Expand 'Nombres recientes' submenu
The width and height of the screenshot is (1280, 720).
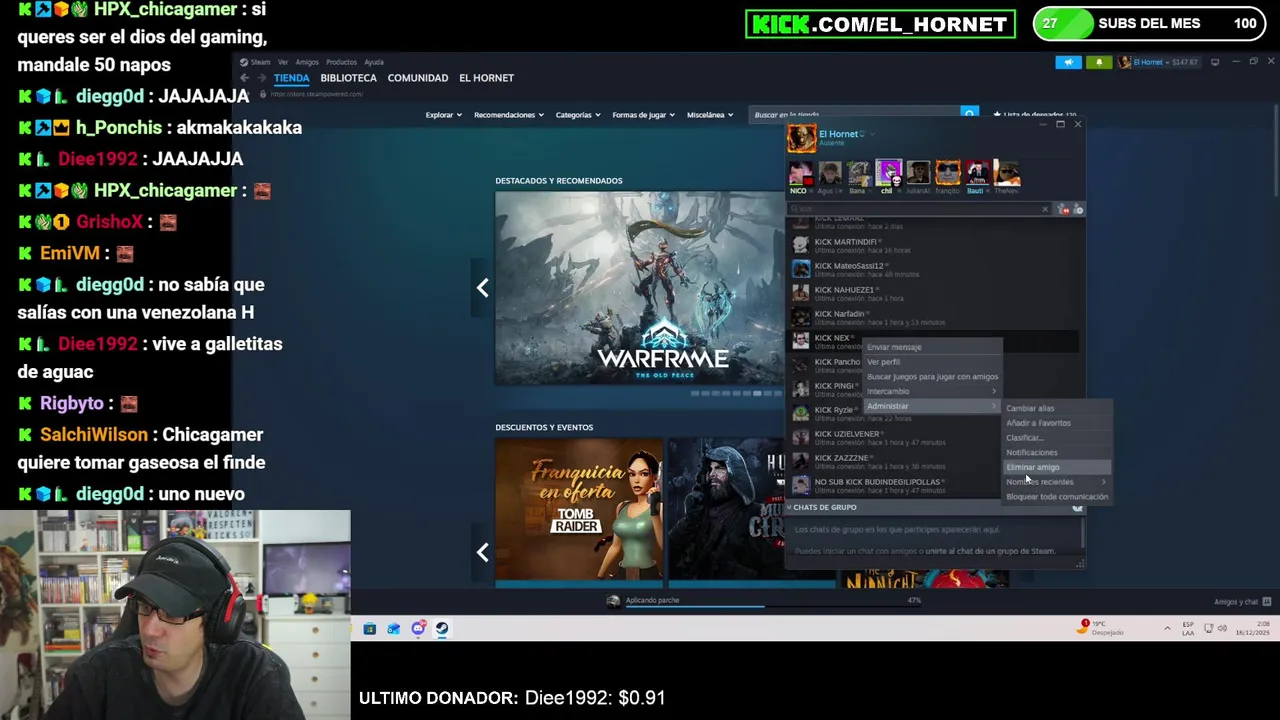coord(1057,482)
